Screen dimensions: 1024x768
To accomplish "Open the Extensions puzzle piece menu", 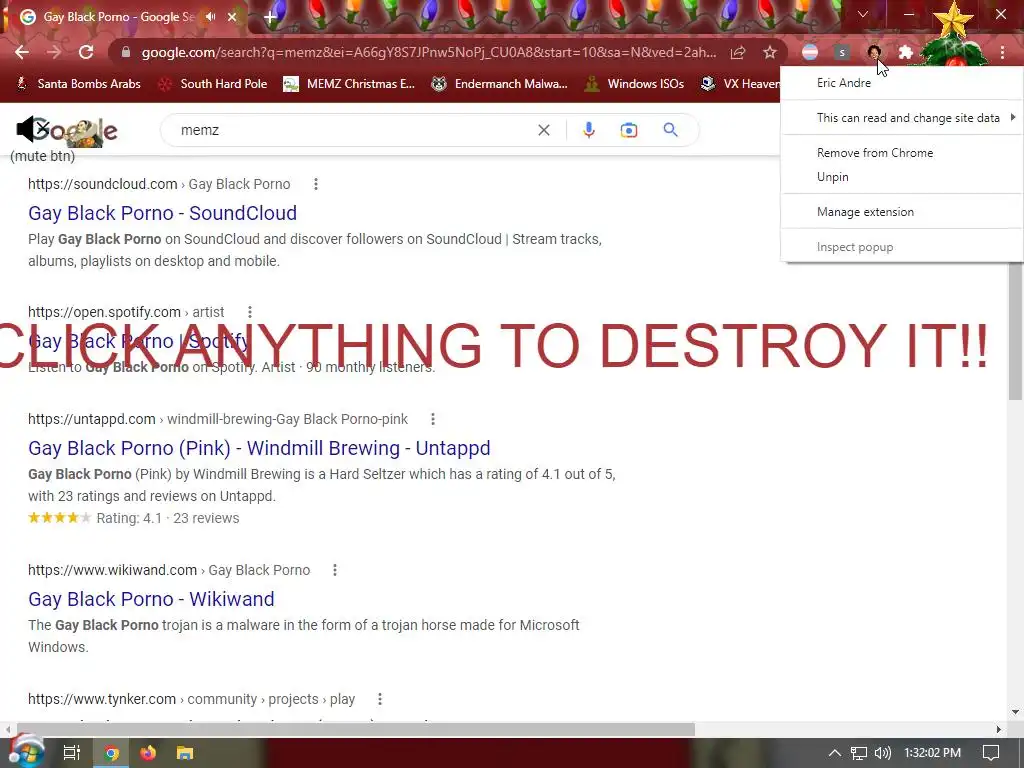I will pos(906,52).
